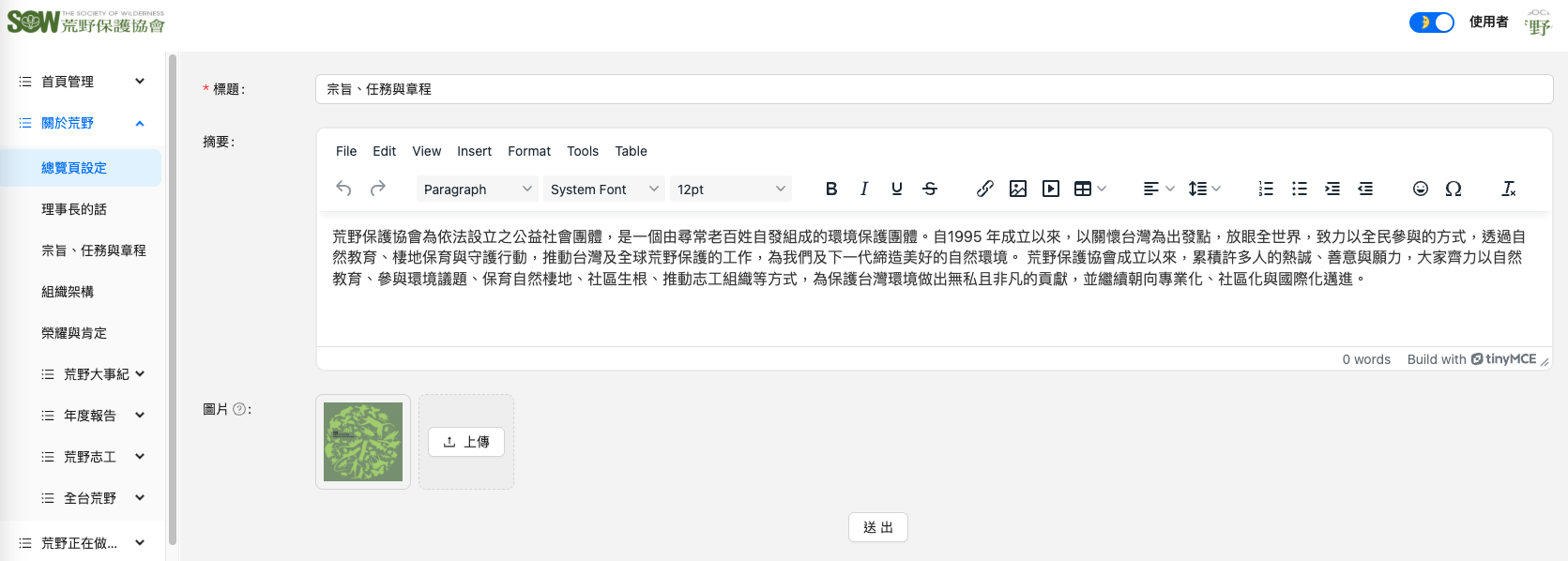Open the Paragraph block format dropdown
This screenshot has height=561, width=1568.
point(477,189)
